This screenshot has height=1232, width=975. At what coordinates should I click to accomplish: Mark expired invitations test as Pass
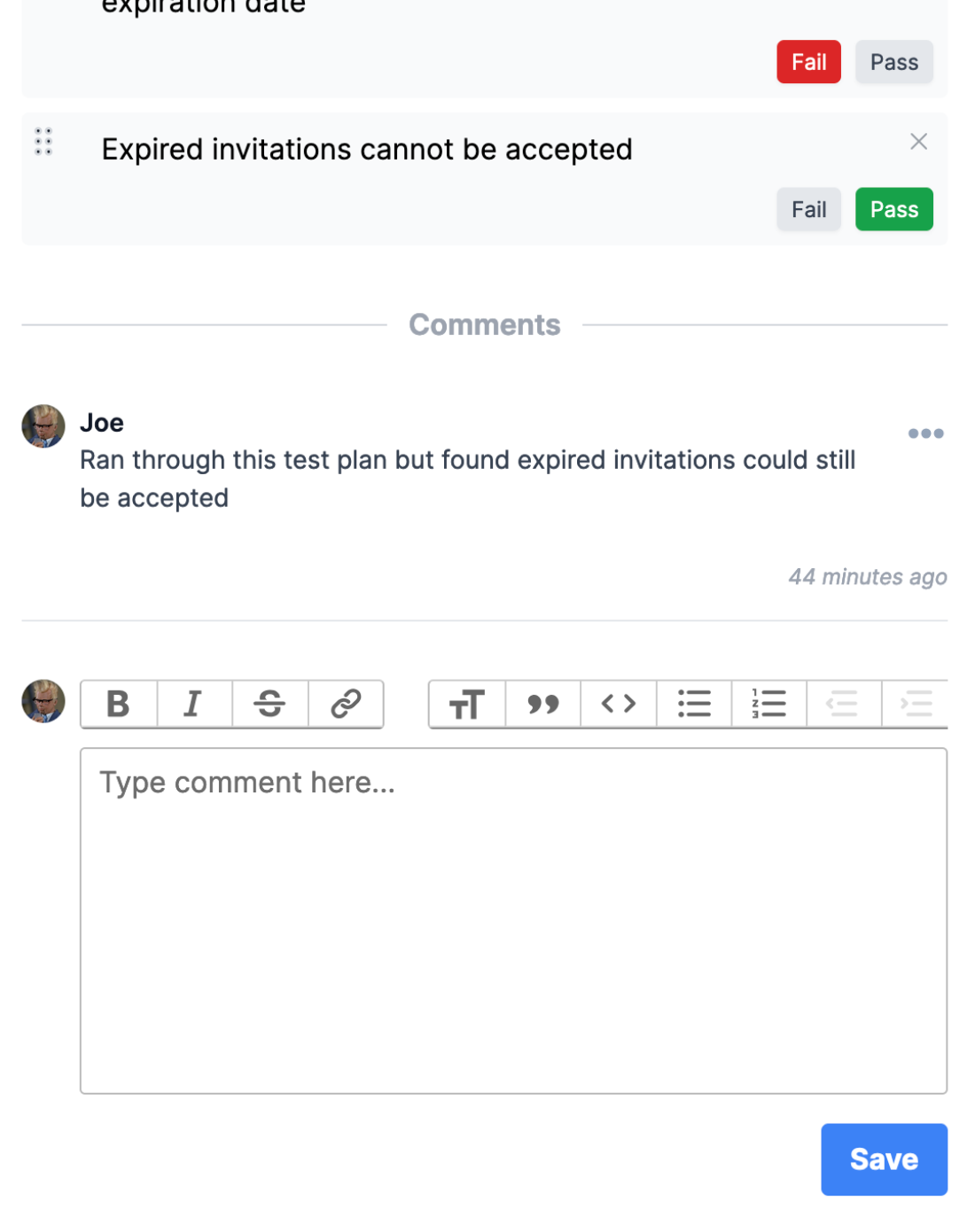[893, 209]
